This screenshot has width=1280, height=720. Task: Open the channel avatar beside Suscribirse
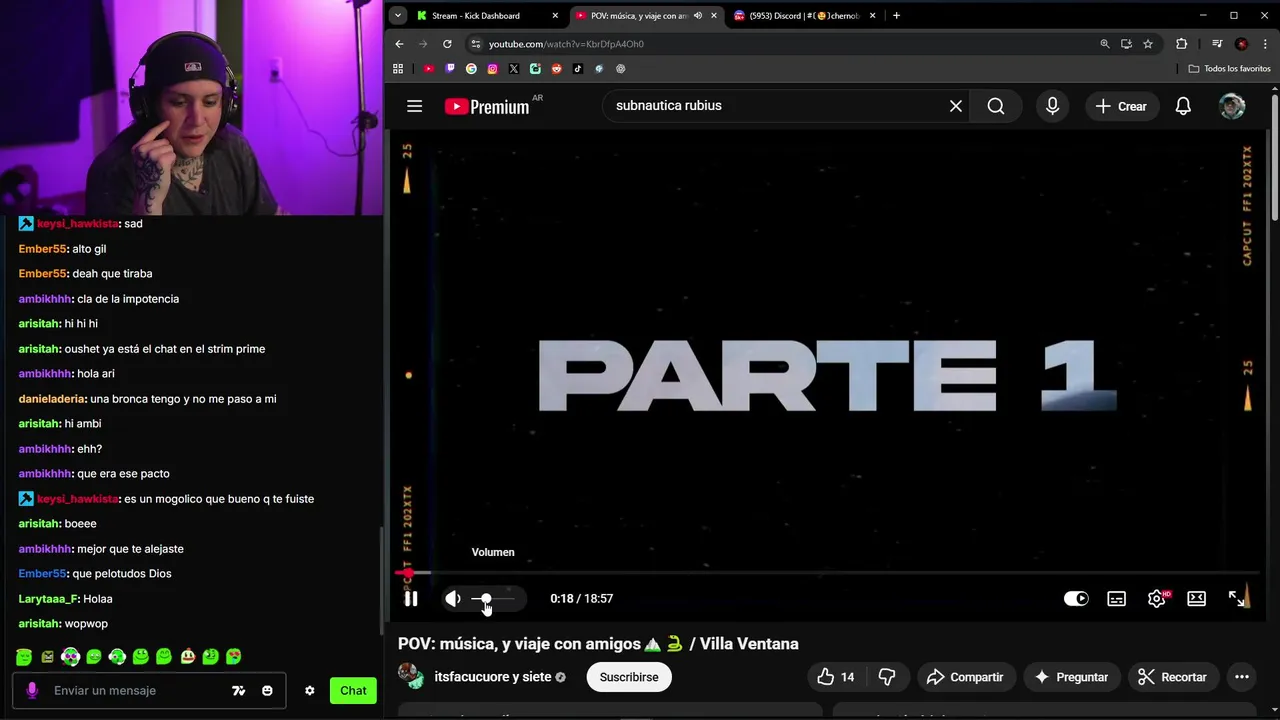tap(411, 676)
